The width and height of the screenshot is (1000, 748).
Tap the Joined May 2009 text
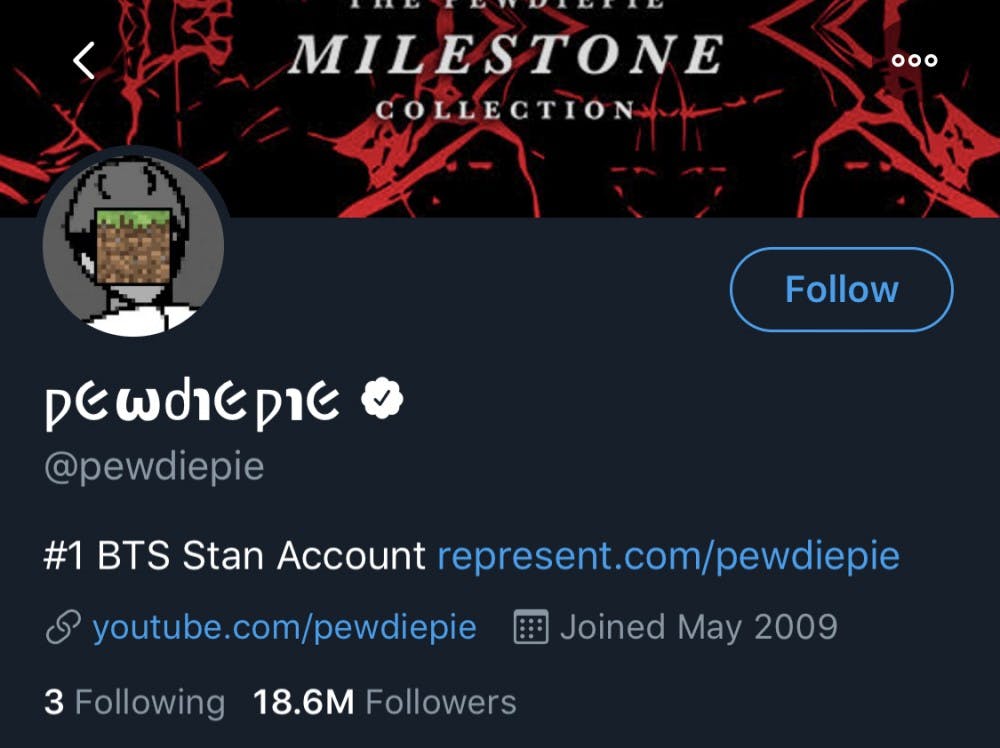[698, 628]
